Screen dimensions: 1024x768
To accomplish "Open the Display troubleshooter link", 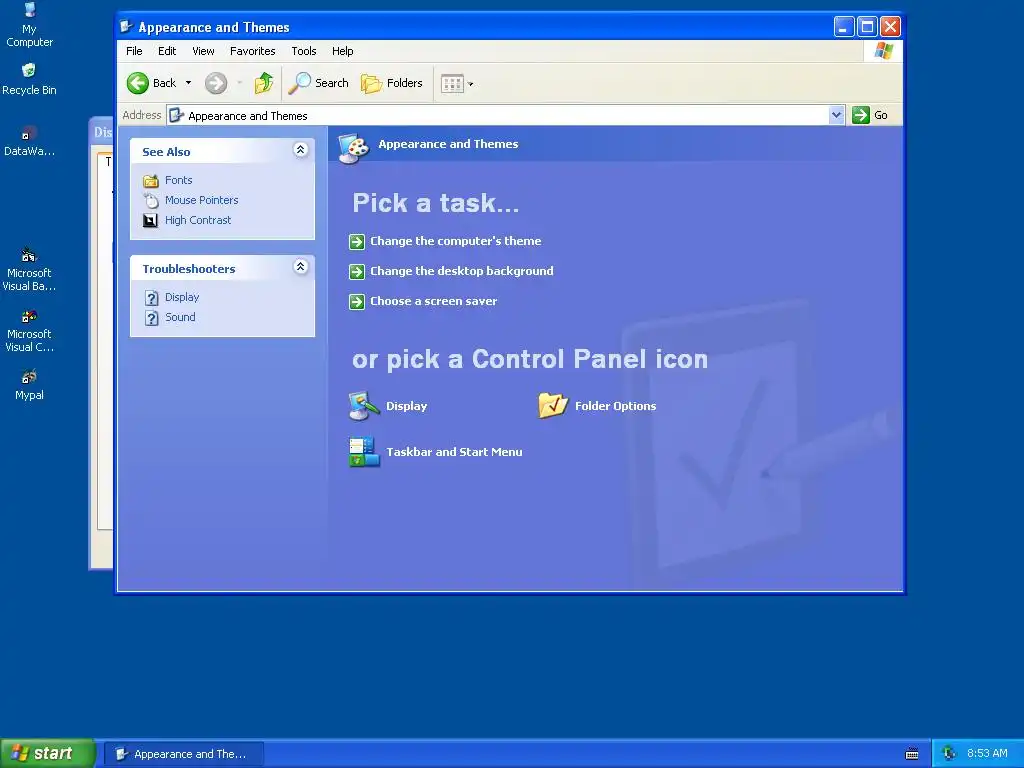I will point(182,297).
